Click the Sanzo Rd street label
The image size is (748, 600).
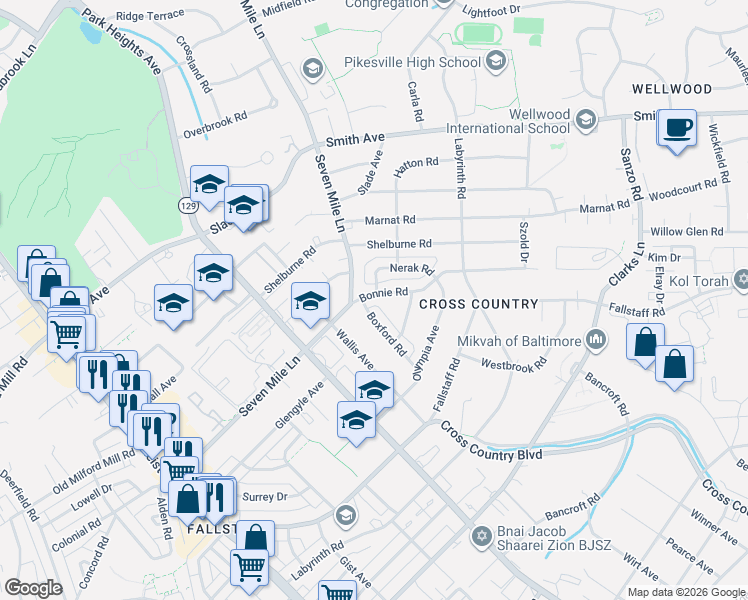(631, 174)
